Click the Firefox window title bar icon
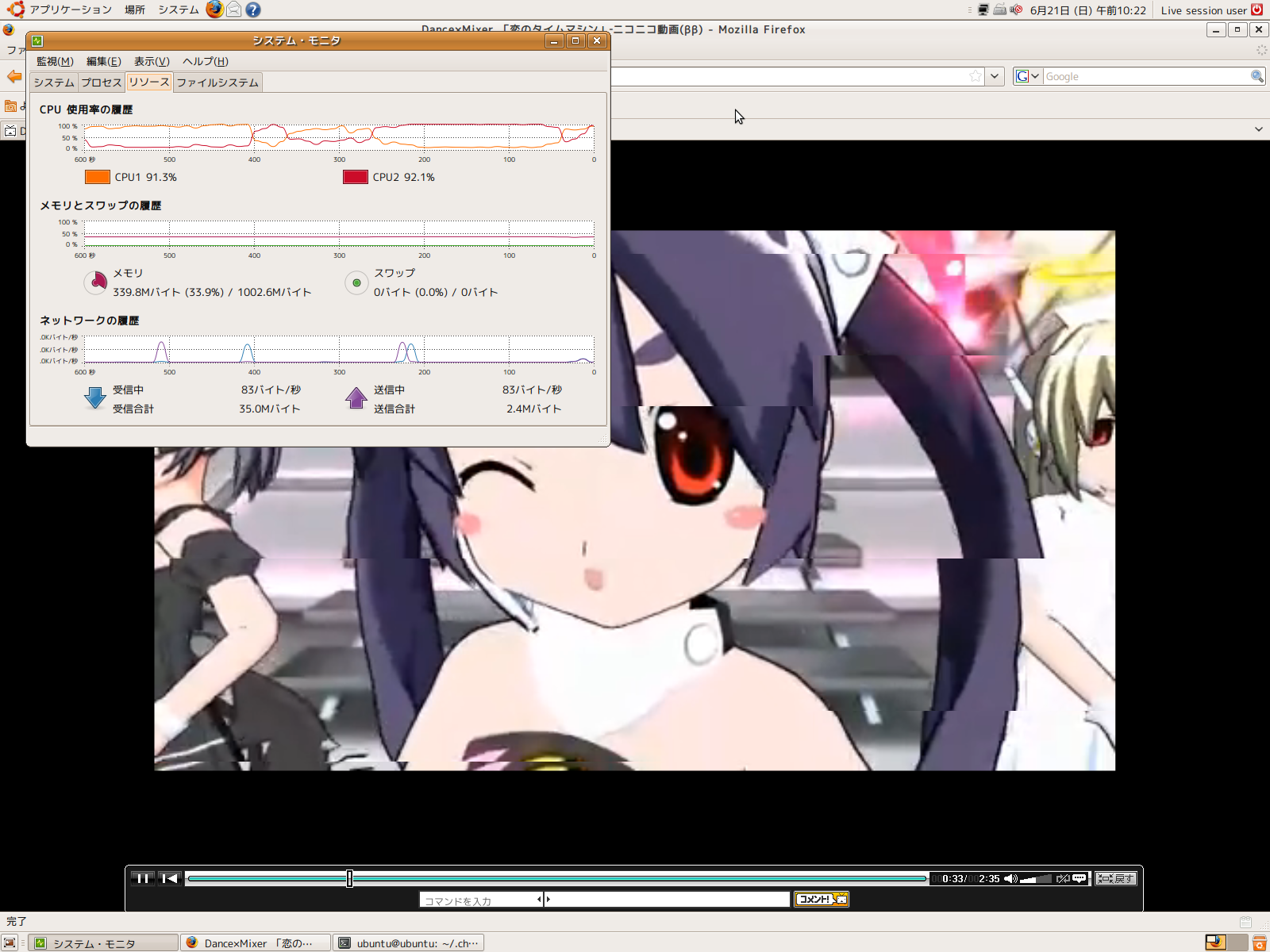 (9, 29)
